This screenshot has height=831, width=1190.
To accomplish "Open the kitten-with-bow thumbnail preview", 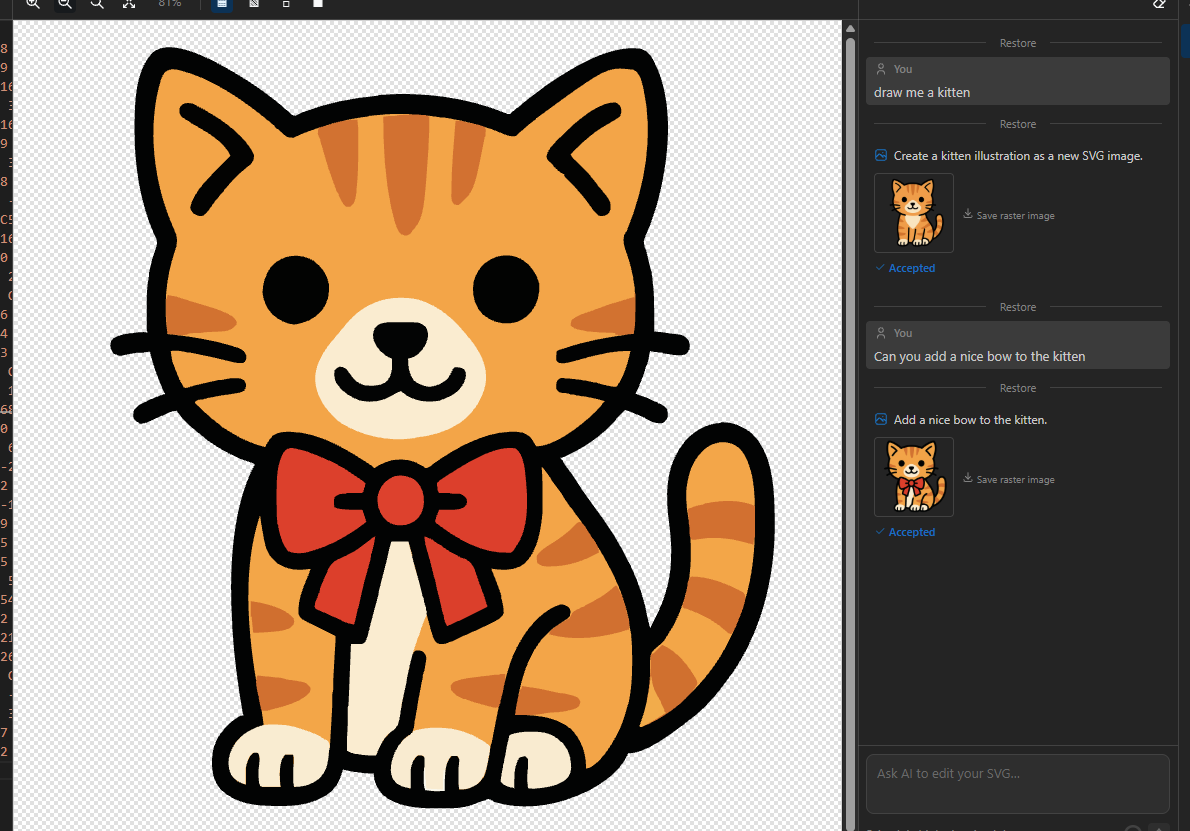I will 914,477.
